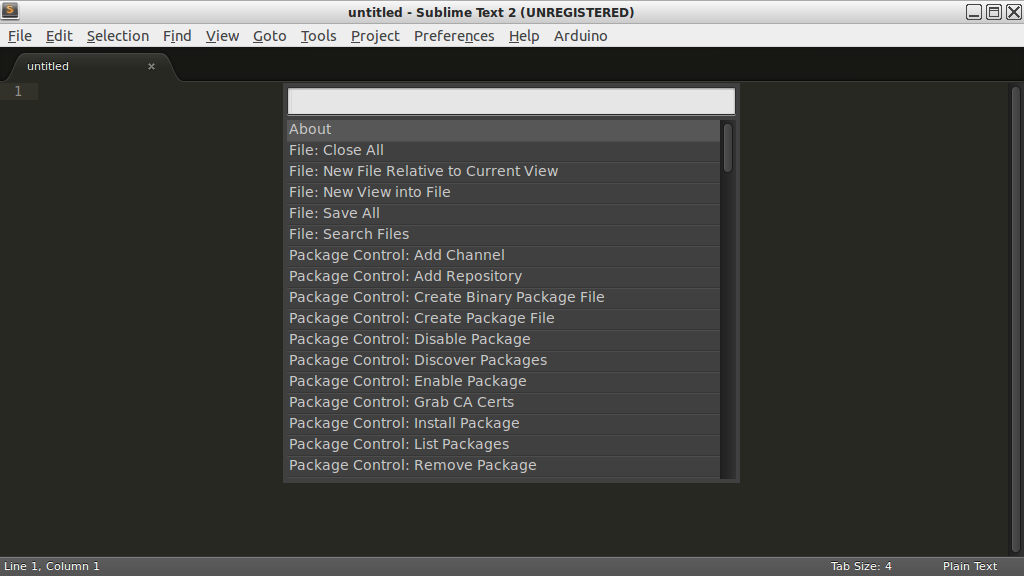Choose Package Control: Create Binary Package File
Screen dimensions: 1024x576
click(504, 297)
